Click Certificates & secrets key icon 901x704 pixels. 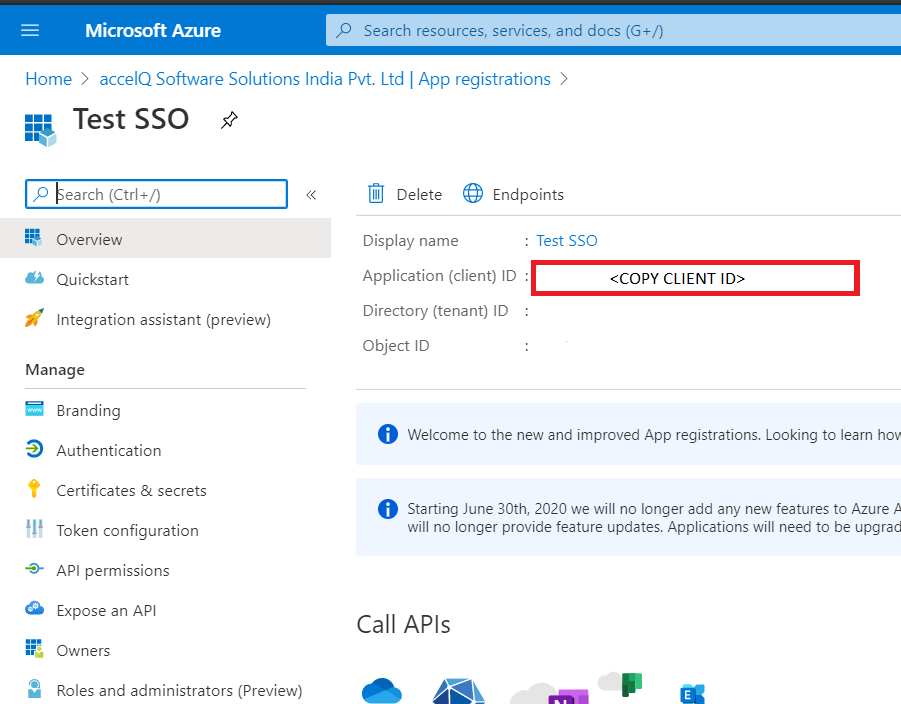pos(34,488)
